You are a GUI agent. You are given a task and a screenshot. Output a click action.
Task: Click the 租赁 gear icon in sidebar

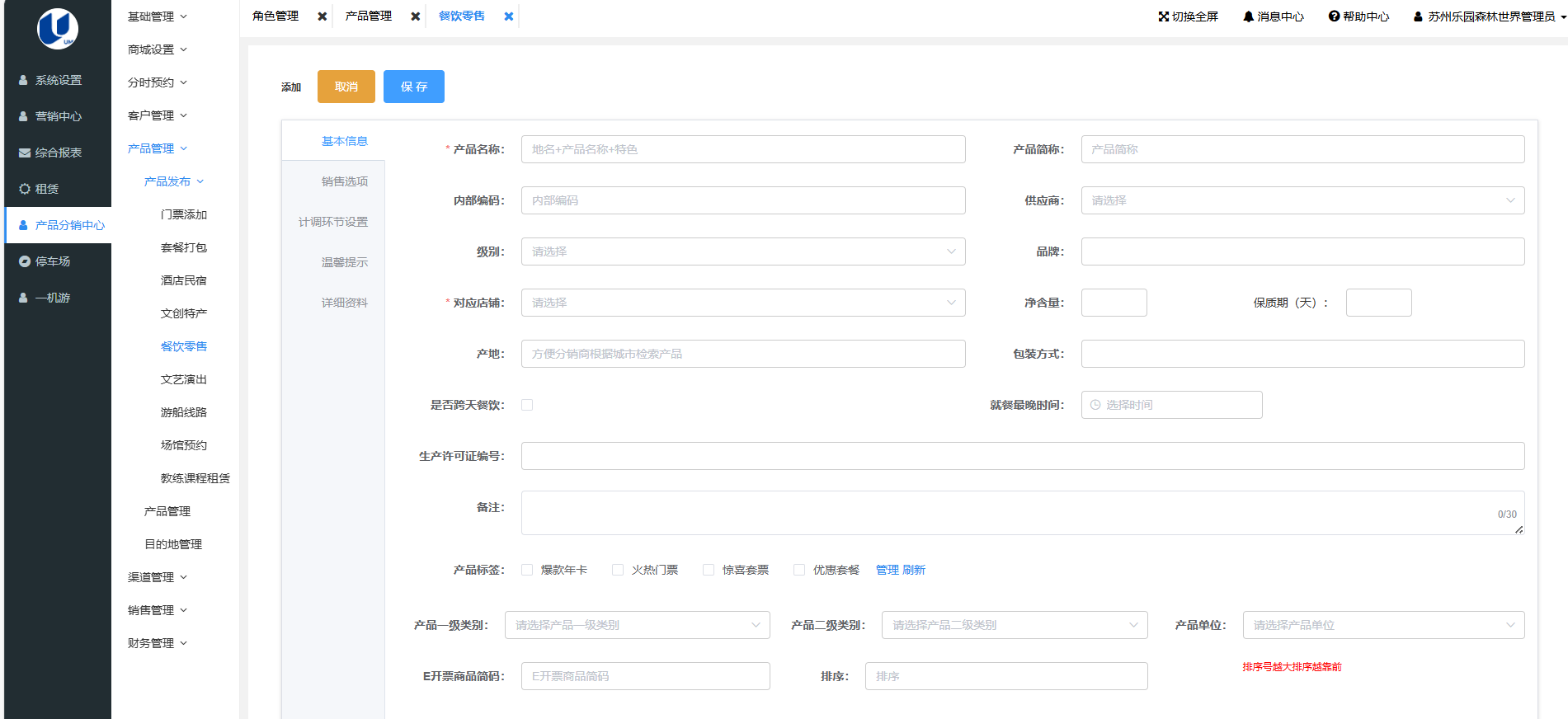[x=24, y=189]
